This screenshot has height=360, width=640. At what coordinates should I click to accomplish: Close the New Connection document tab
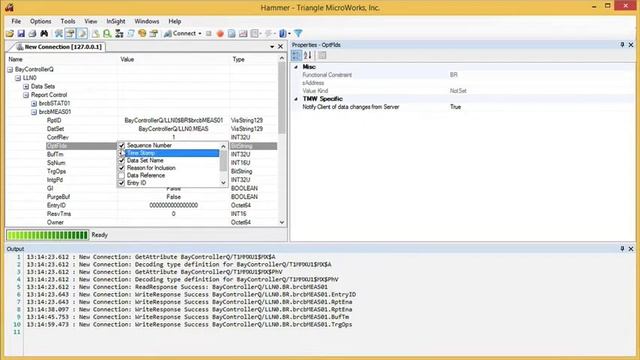[x=280, y=47]
